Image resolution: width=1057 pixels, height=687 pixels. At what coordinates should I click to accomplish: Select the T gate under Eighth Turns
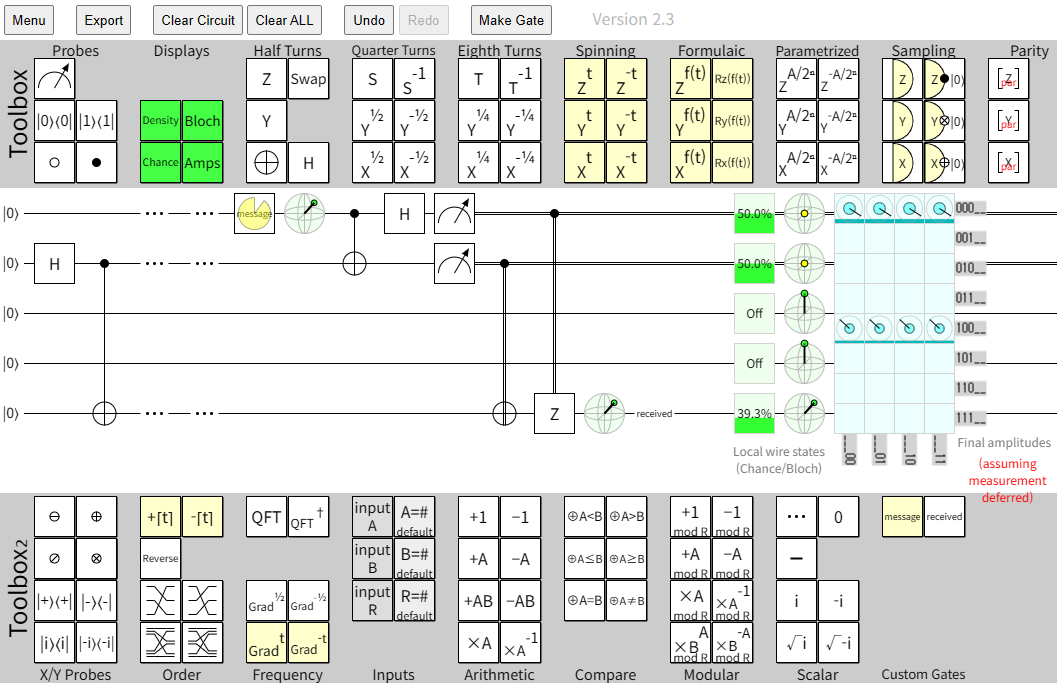(x=478, y=79)
